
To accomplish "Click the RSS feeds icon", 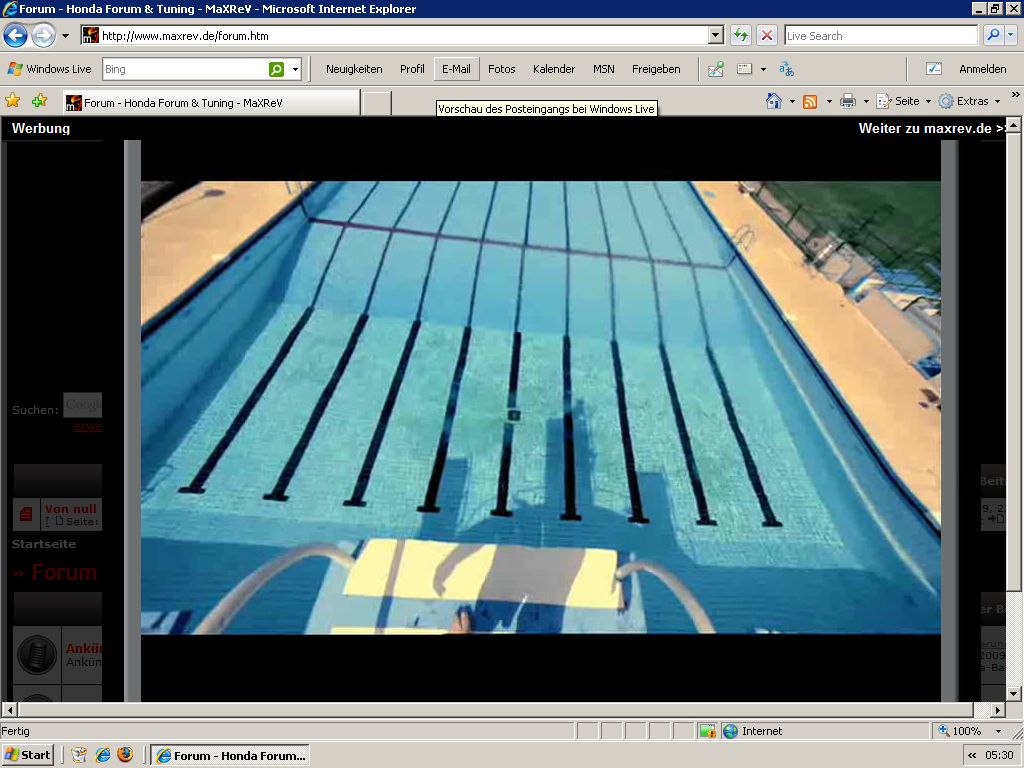I will 810,101.
